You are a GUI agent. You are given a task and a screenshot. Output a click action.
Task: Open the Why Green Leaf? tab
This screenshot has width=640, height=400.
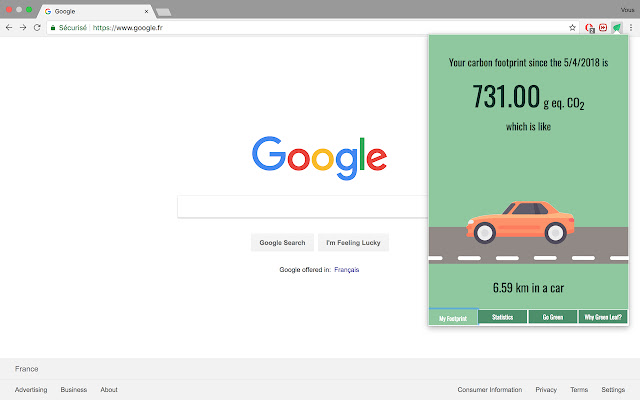point(603,317)
